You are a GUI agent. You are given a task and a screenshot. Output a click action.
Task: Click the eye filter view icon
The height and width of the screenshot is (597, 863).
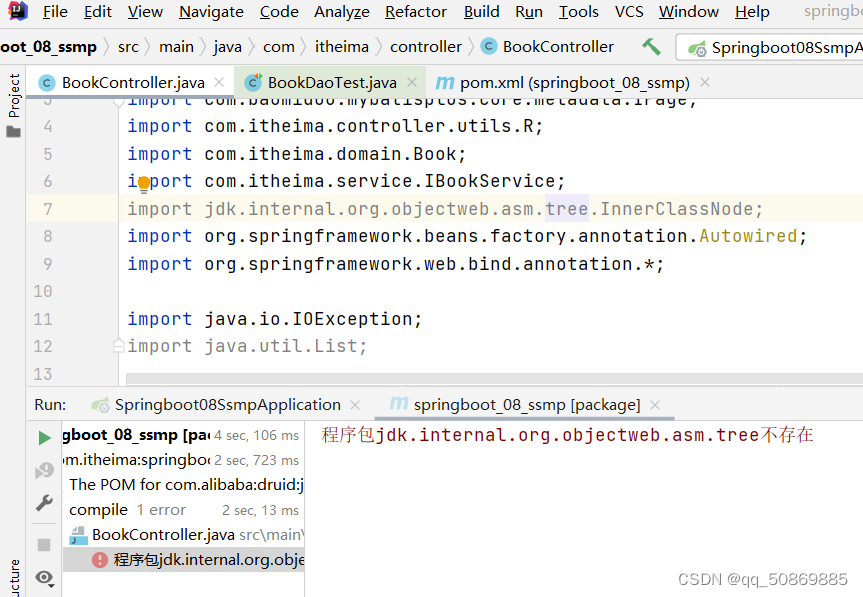tap(45, 578)
